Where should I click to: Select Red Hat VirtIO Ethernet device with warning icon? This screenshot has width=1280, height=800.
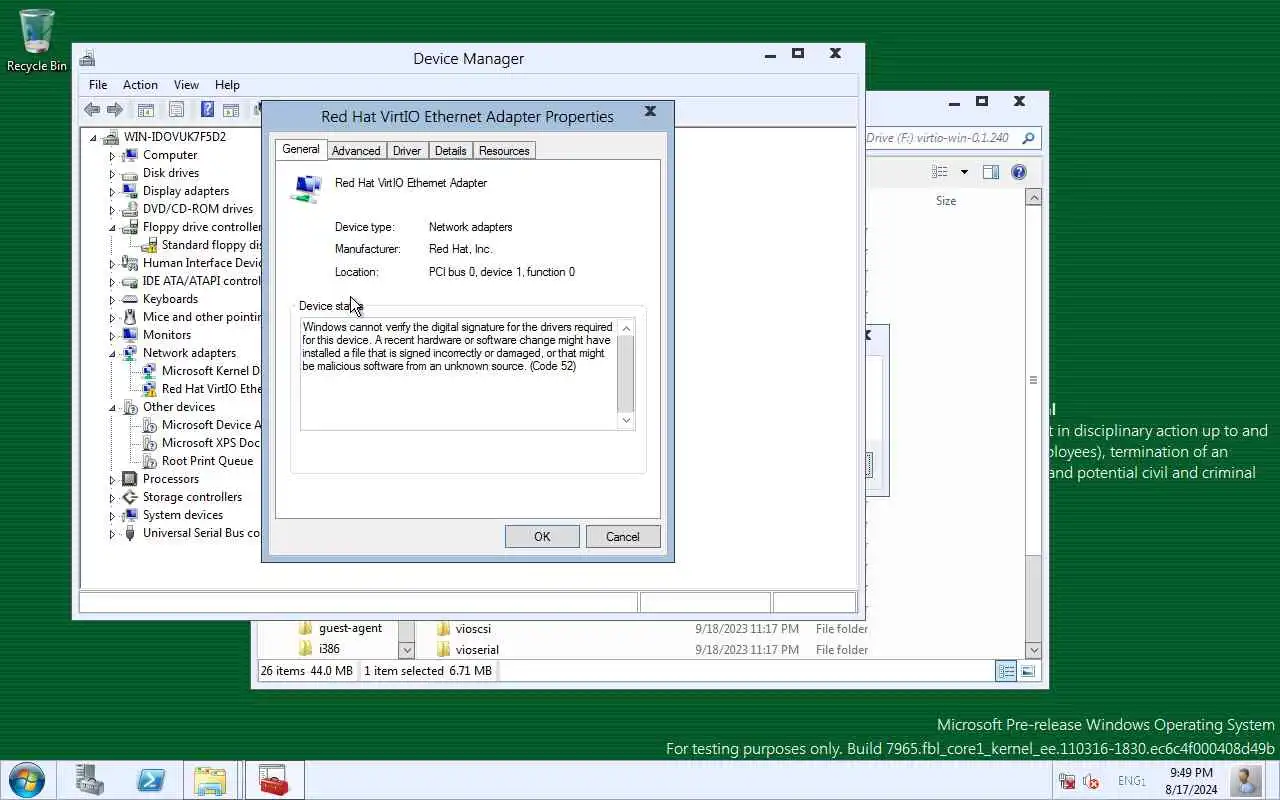click(201, 389)
